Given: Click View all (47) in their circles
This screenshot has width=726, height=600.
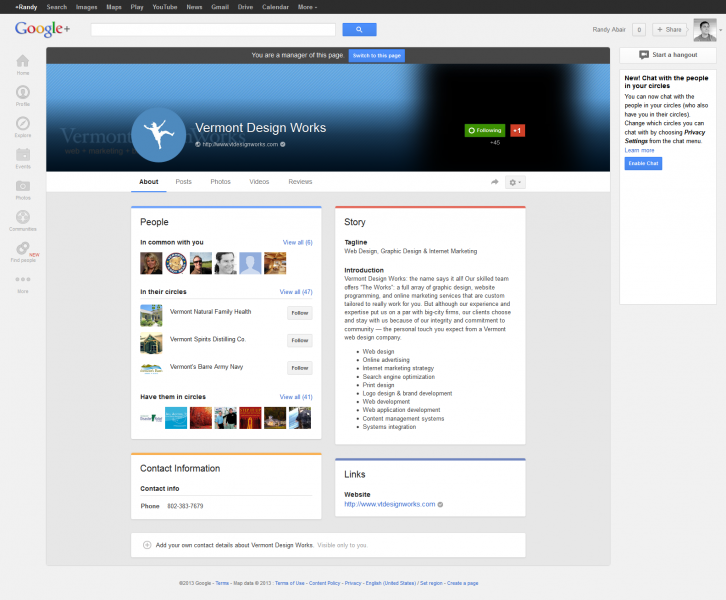Looking at the screenshot, I should pyautogui.click(x=296, y=292).
